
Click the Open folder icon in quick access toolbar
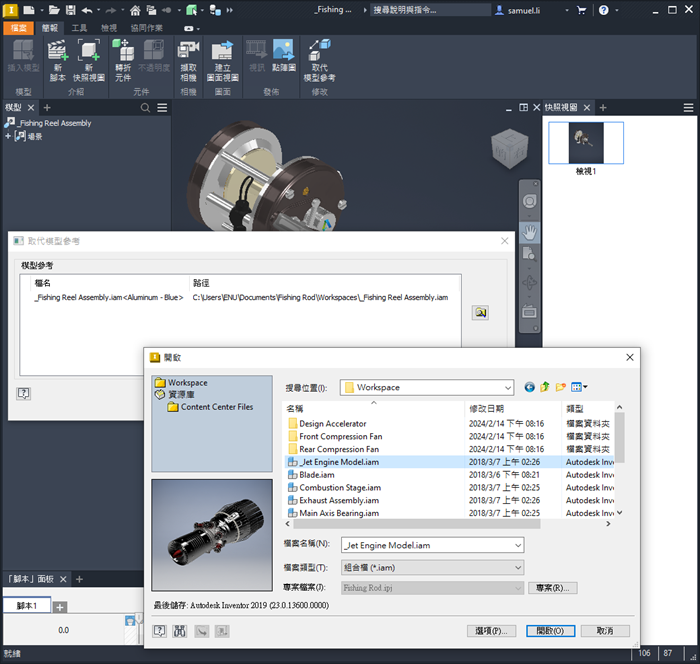(54, 10)
